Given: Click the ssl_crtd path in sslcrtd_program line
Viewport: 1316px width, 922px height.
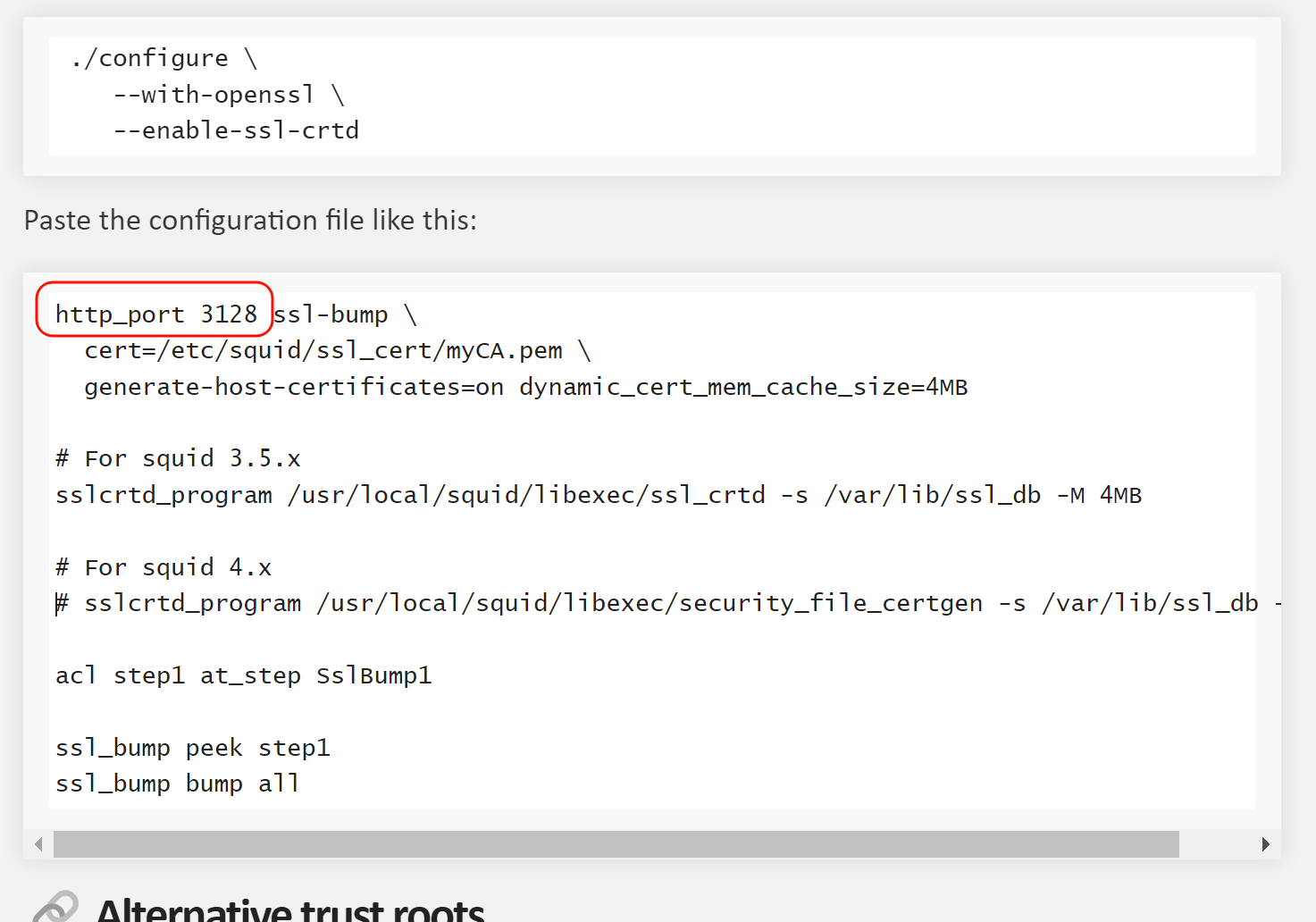Looking at the screenshot, I should [526, 495].
